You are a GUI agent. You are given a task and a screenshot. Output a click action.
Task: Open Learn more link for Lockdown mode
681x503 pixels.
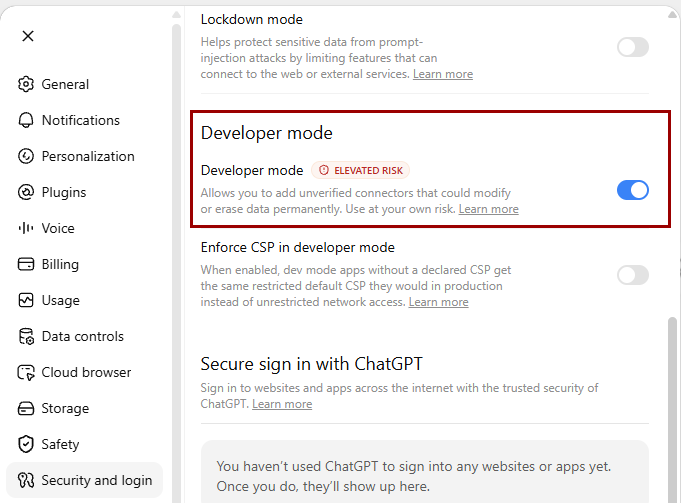pos(443,74)
